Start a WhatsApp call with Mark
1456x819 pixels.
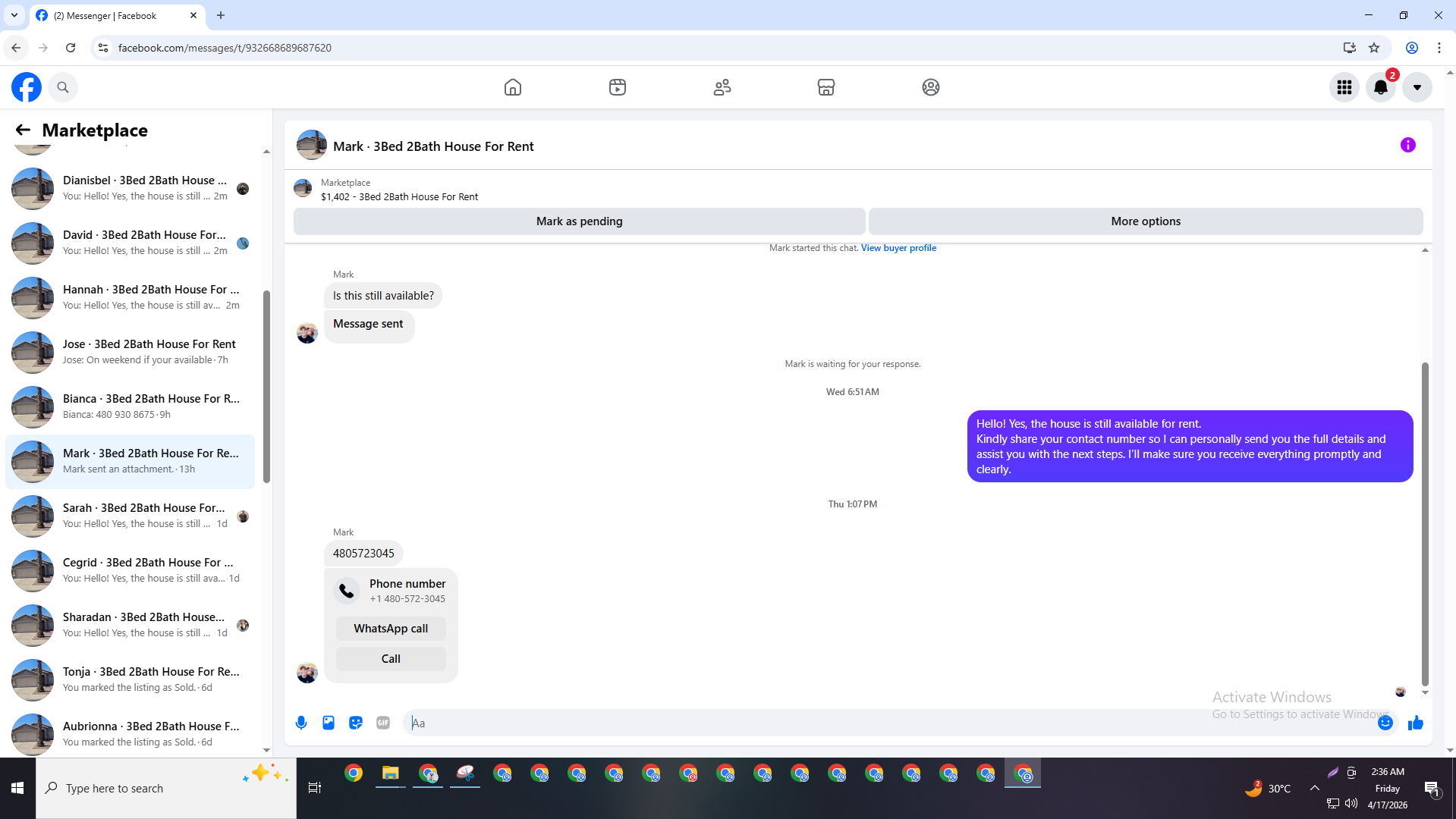pos(391,629)
